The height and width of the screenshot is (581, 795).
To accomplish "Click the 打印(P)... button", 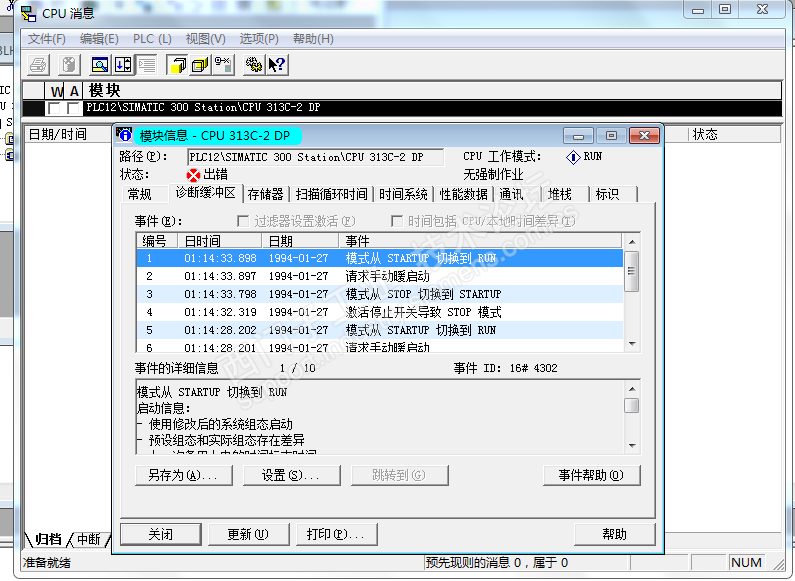I will pyautogui.click(x=336, y=534).
